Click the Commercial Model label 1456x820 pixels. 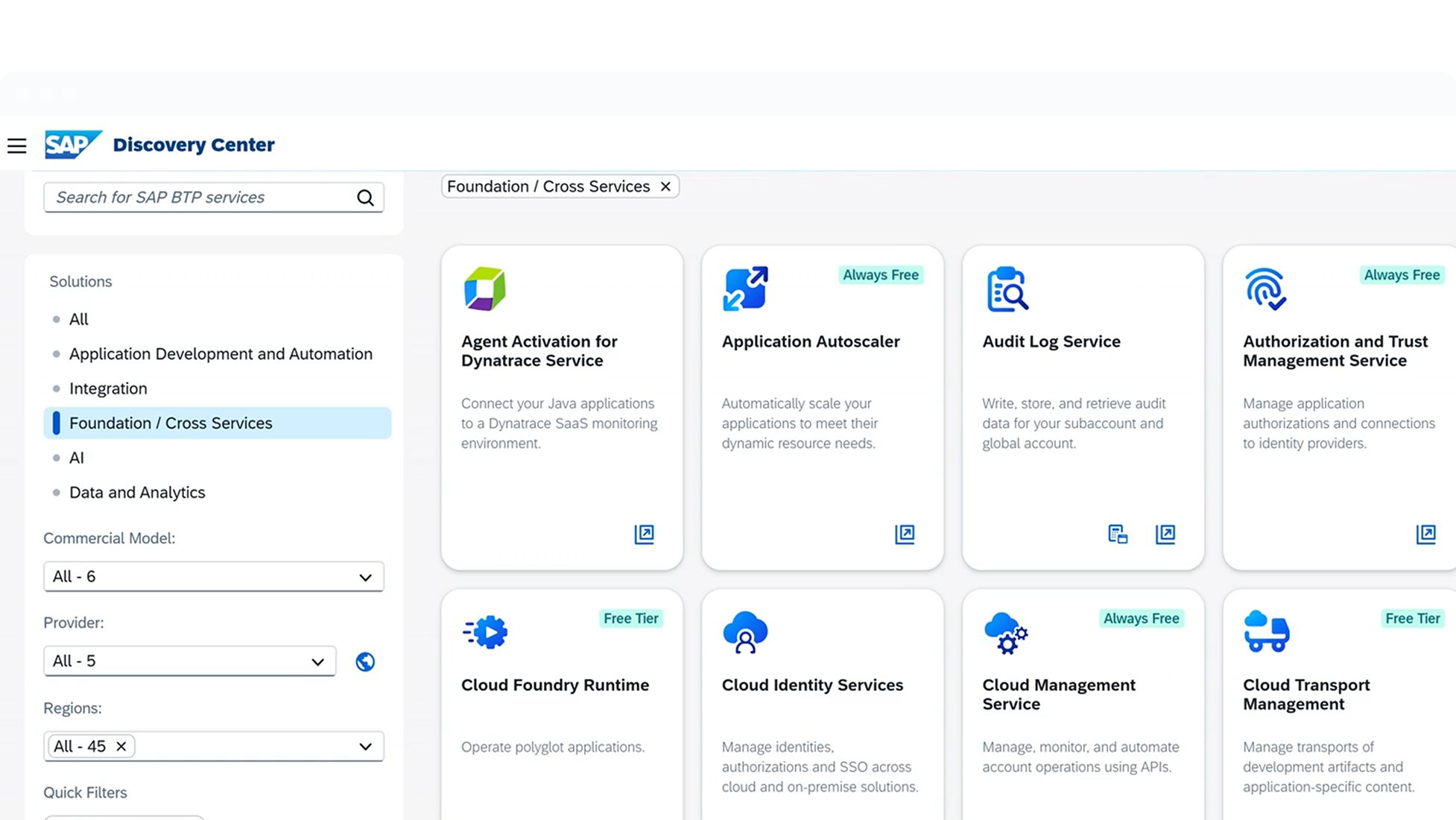[x=110, y=538]
